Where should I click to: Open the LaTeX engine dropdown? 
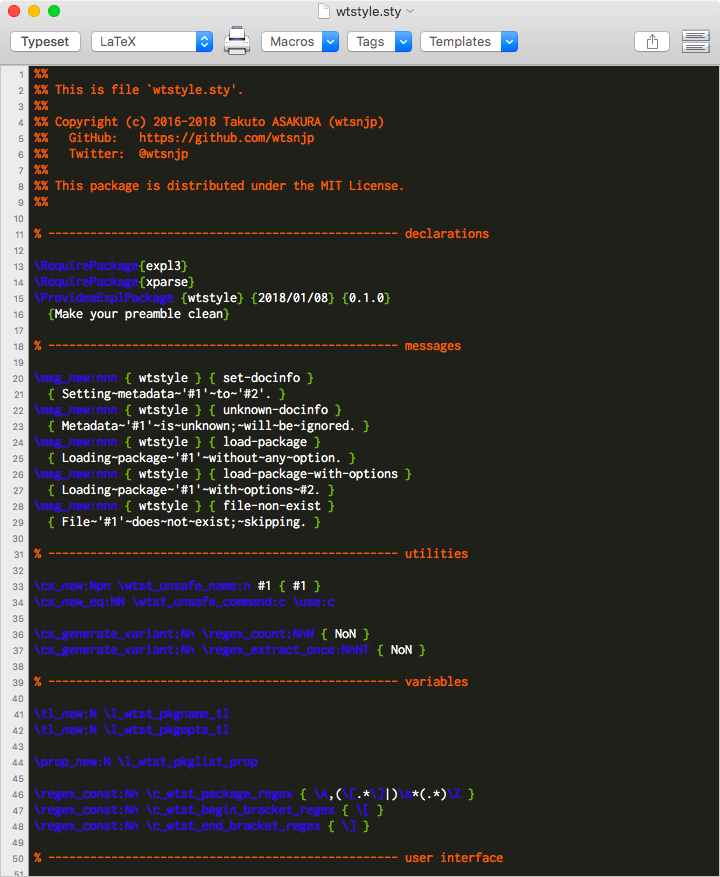[152, 41]
